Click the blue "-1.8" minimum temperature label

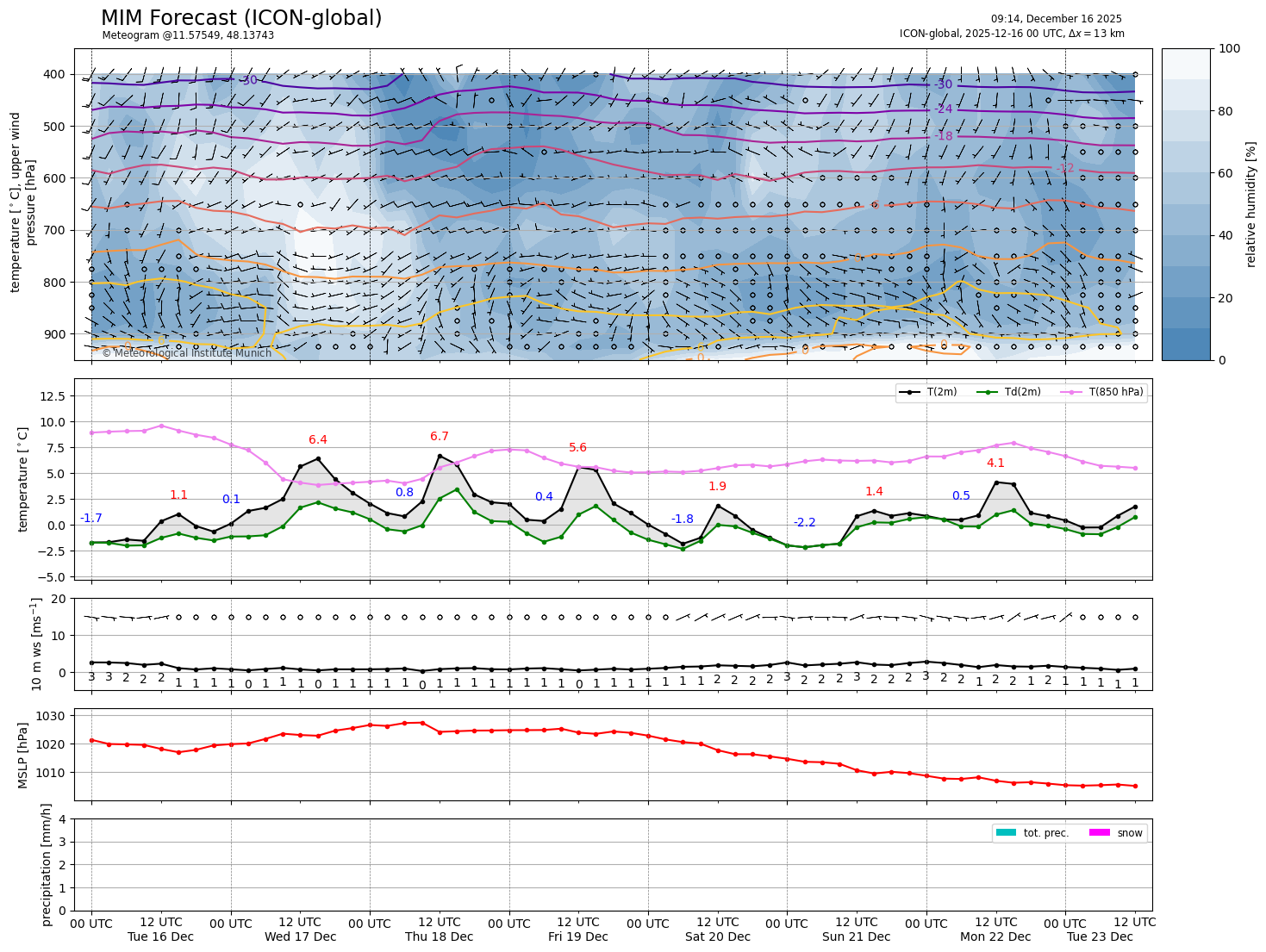683,520
